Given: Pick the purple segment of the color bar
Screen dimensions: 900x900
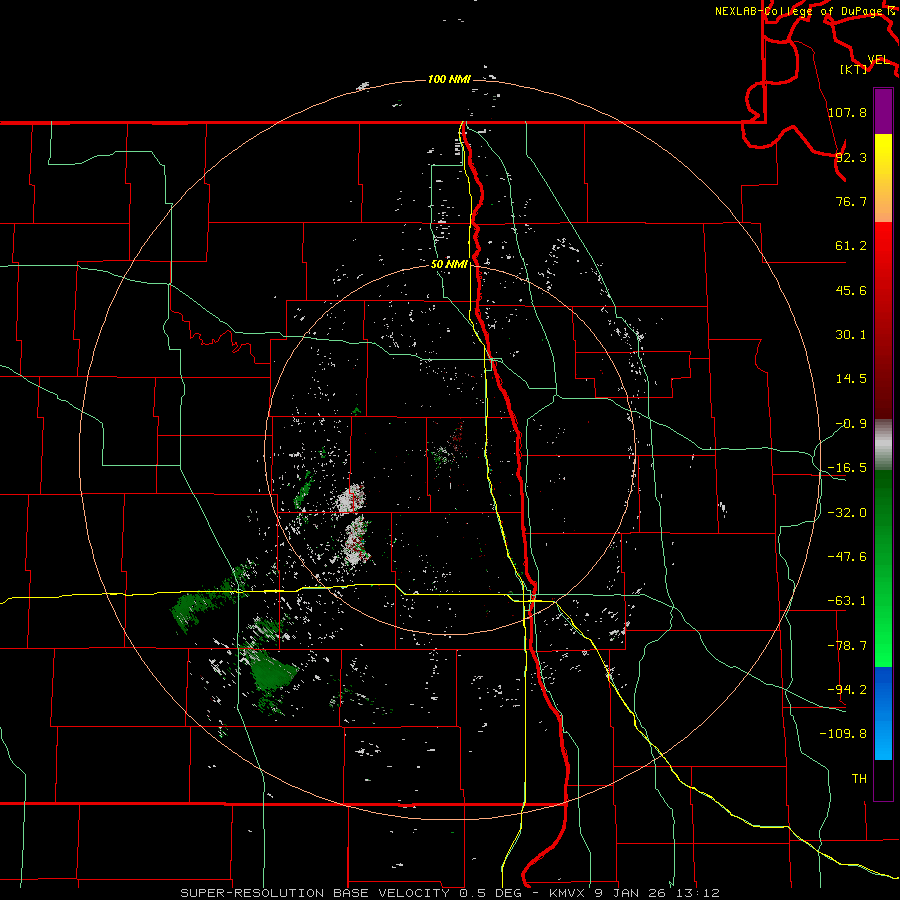Looking at the screenshot, I should pos(883,111).
